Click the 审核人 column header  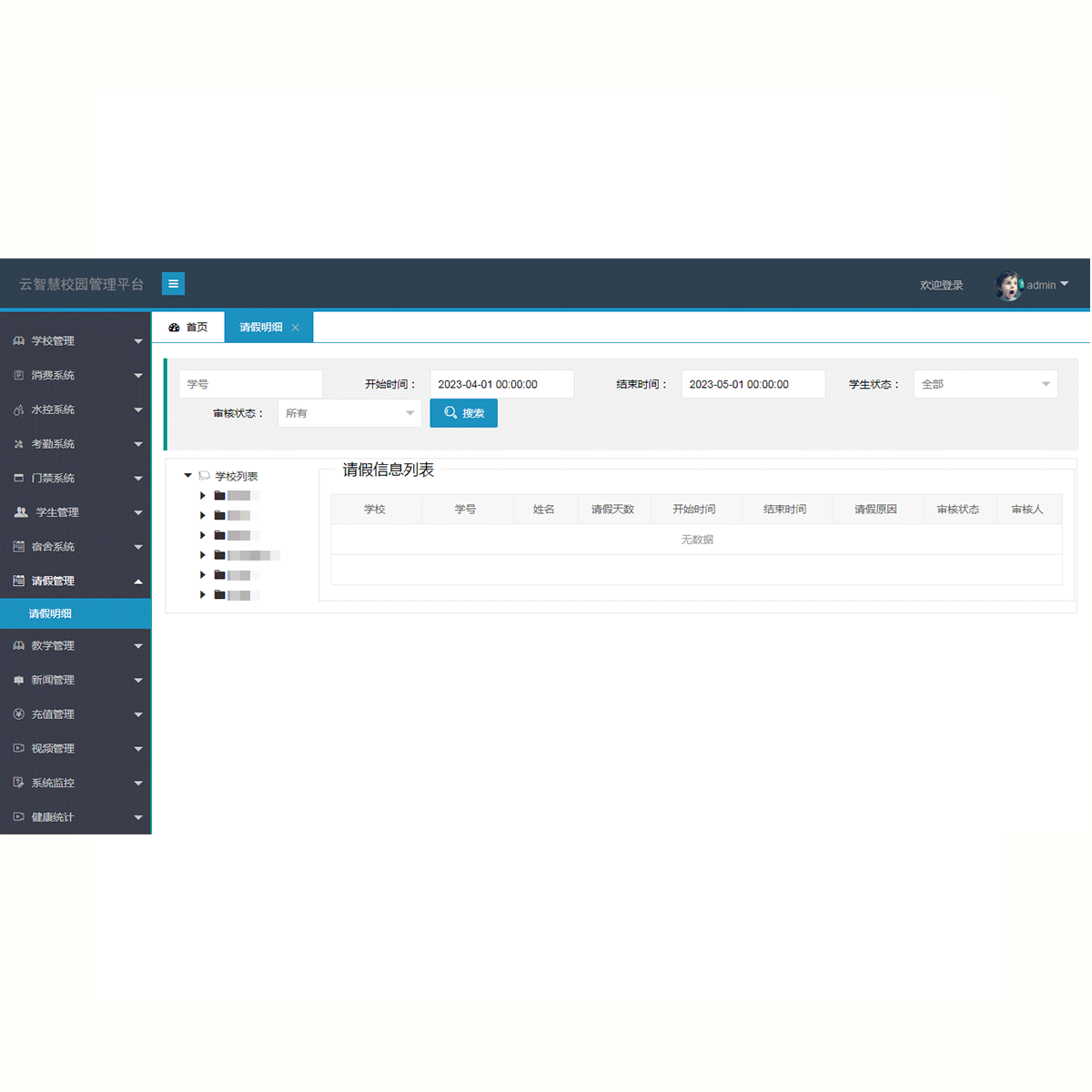click(x=1027, y=510)
